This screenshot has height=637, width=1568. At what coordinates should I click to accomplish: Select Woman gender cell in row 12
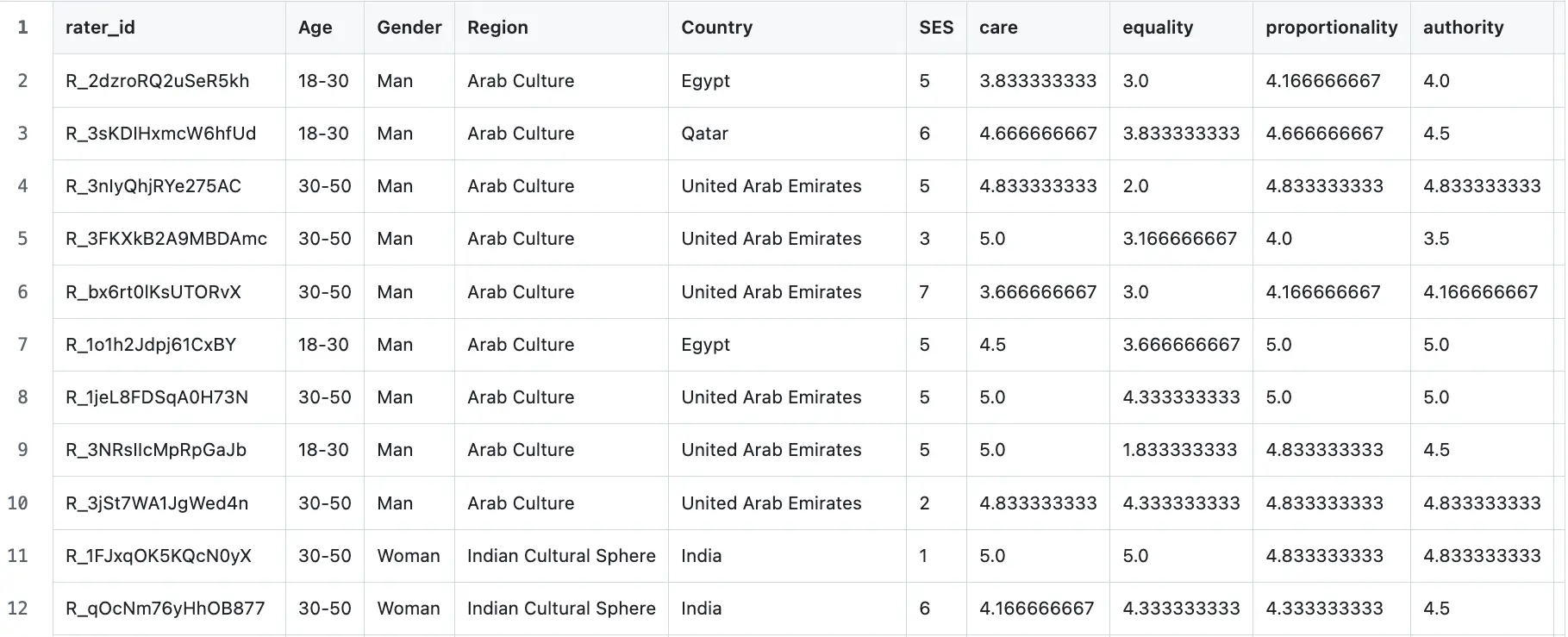click(409, 609)
